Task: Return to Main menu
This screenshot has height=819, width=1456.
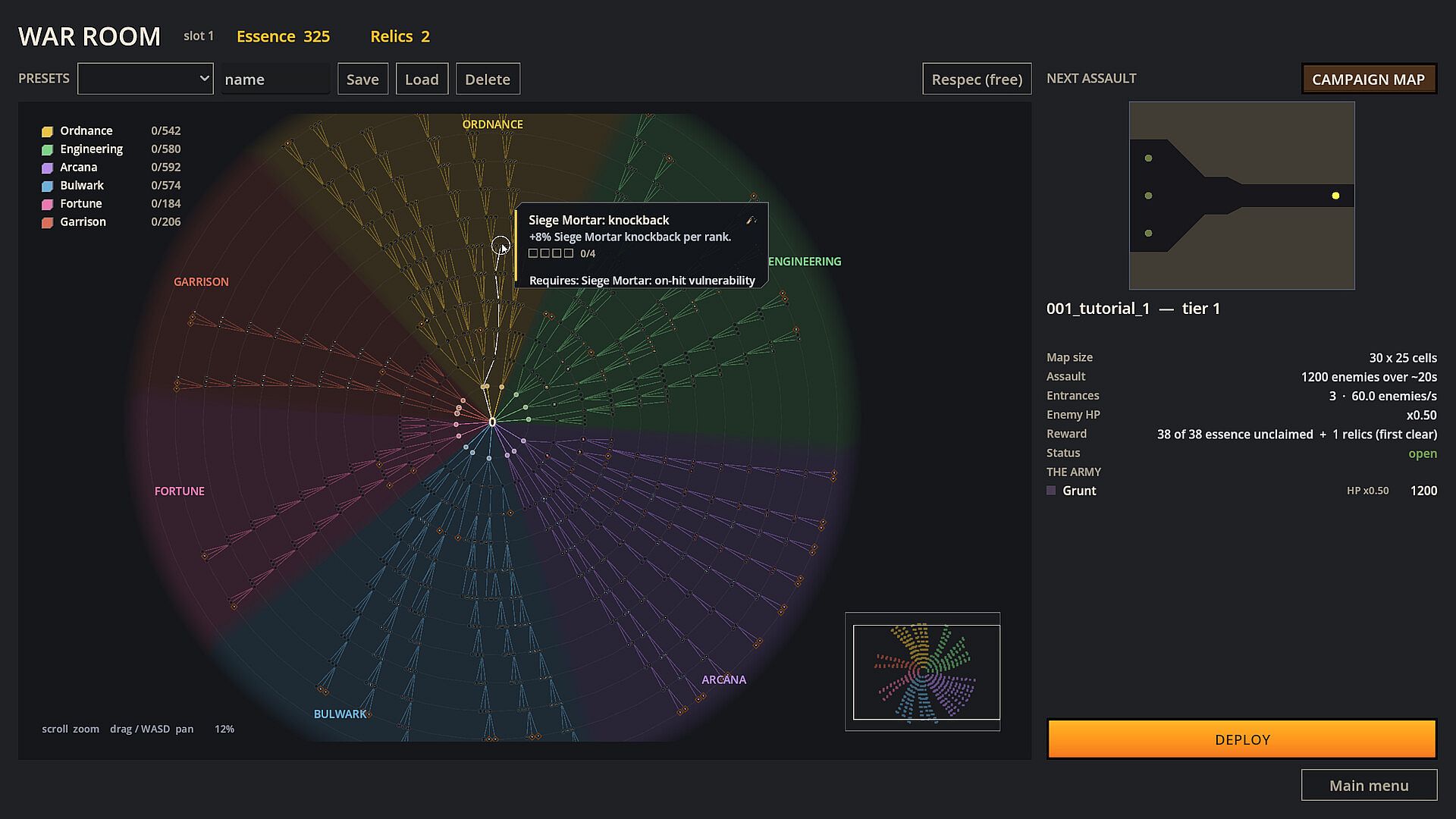Action: pos(1369,786)
